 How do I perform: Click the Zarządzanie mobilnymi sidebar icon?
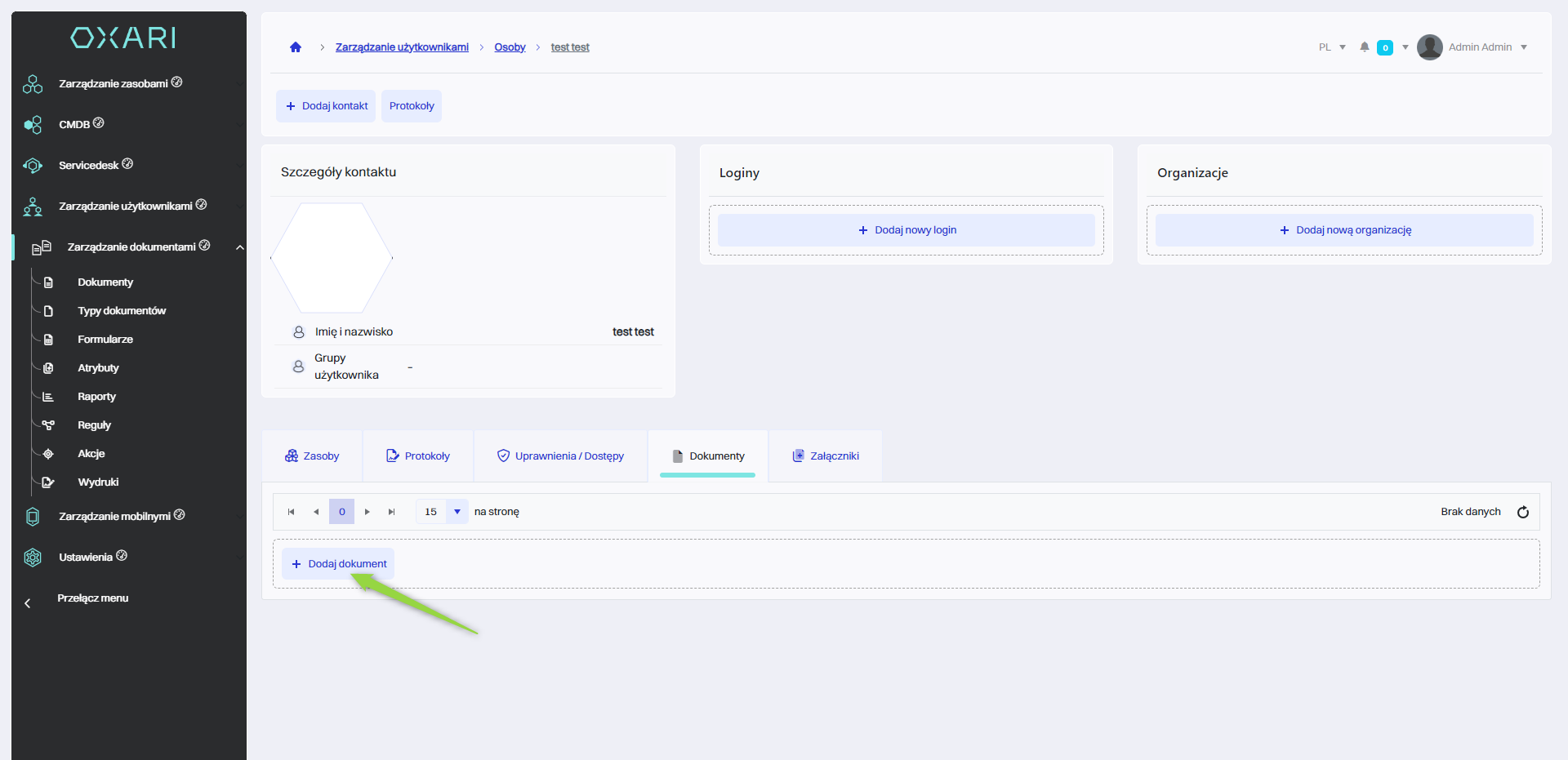33,517
